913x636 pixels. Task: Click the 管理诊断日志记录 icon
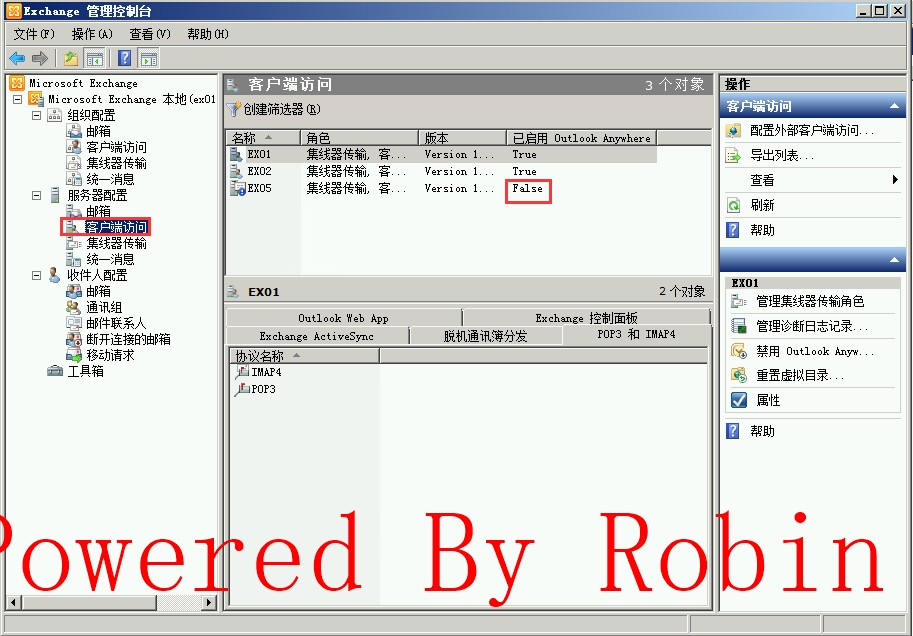click(x=739, y=326)
